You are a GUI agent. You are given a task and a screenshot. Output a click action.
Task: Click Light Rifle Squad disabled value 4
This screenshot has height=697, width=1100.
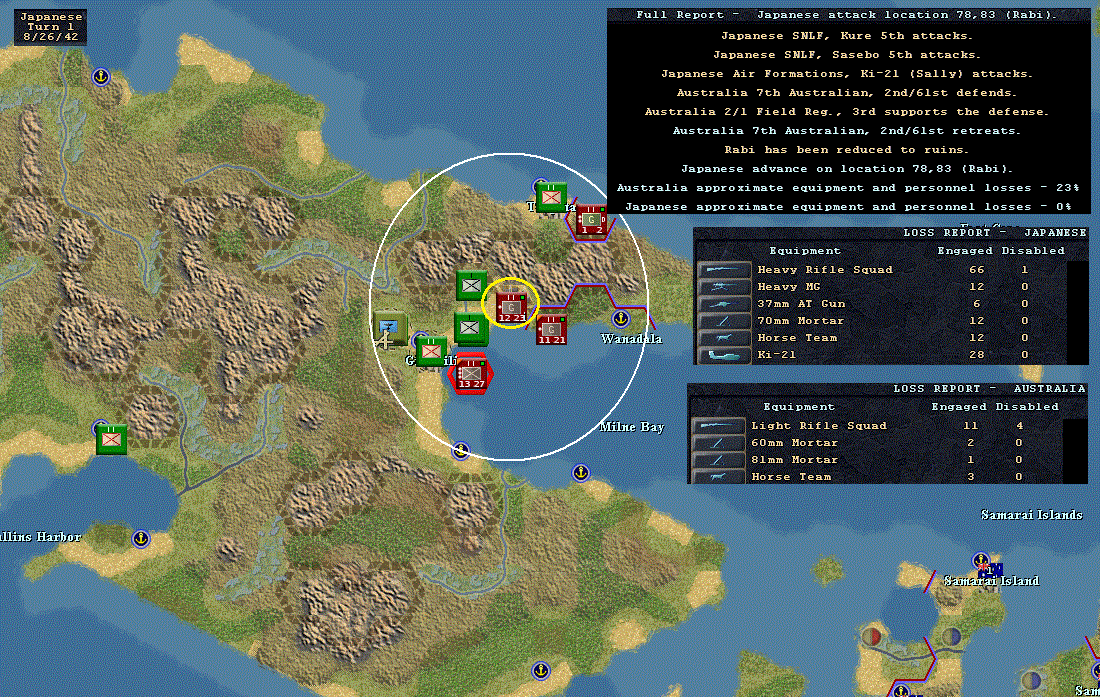(x=1019, y=426)
